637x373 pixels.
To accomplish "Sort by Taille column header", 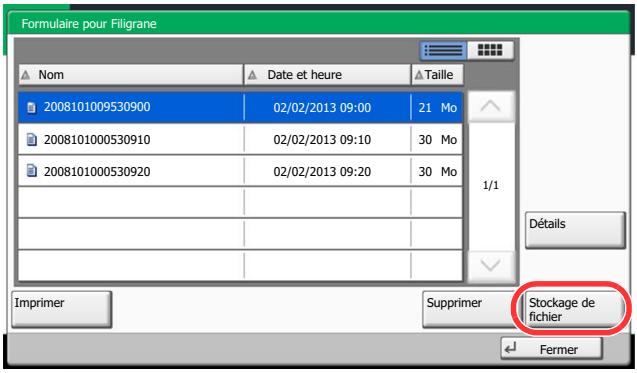I will point(438,75).
